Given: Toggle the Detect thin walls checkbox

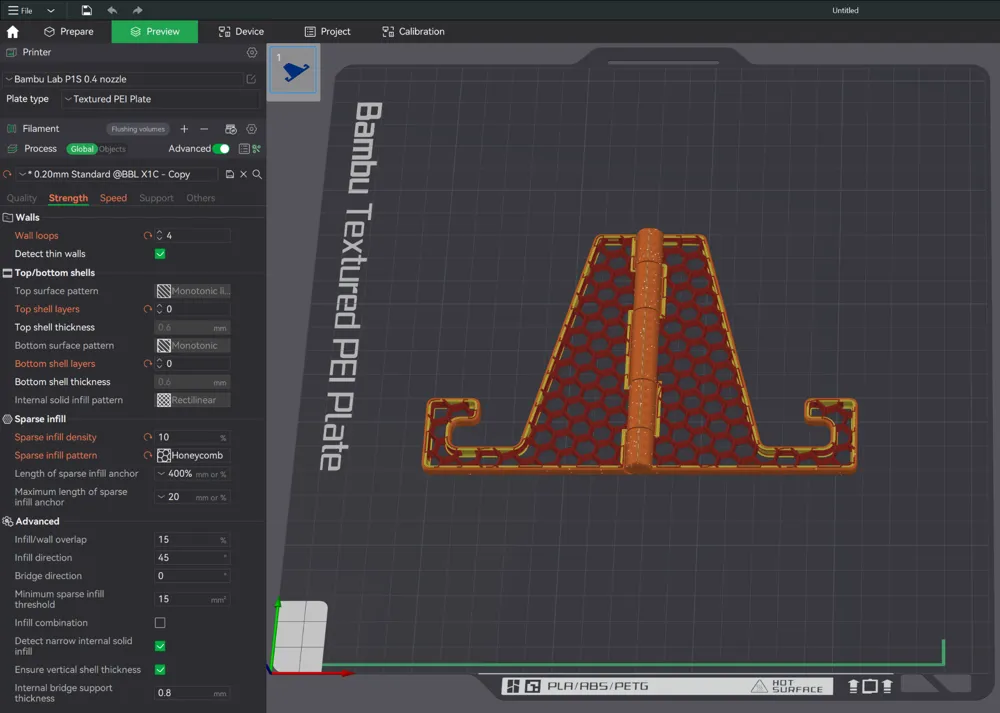Looking at the screenshot, I should (x=160, y=254).
